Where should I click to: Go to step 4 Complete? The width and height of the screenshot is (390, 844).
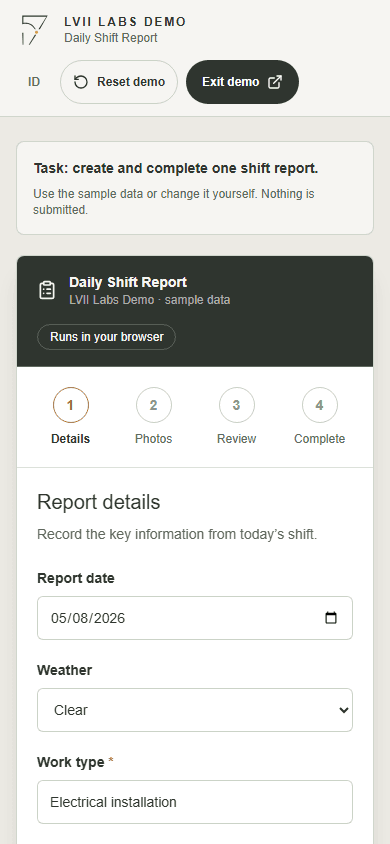(x=320, y=417)
